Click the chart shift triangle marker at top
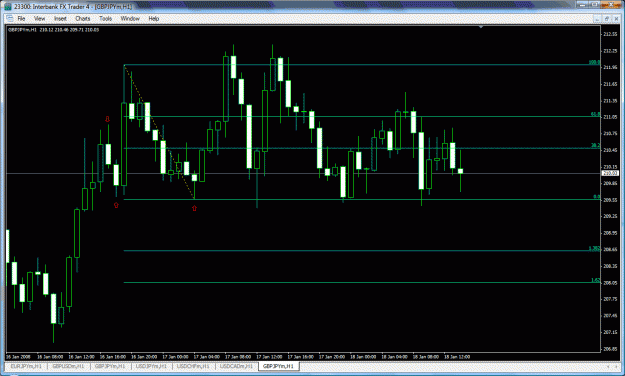625x376 pixels. click(x=481, y=27)
